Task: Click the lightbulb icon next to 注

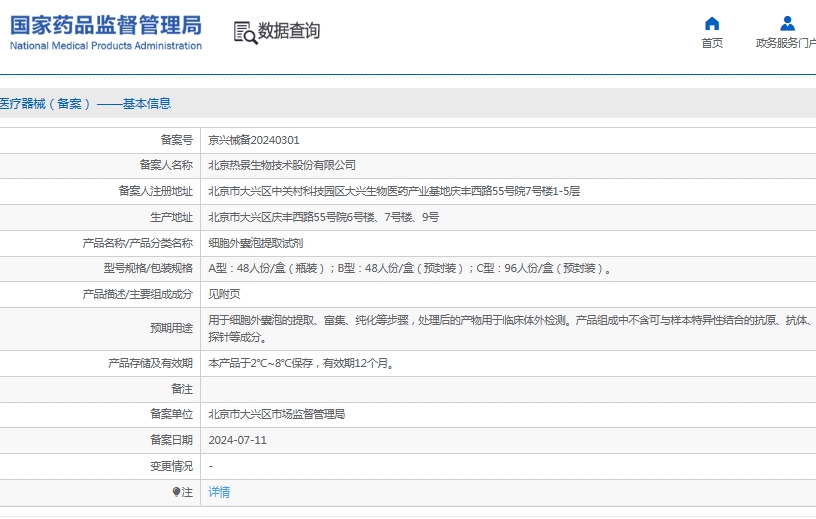Action: click(176, 492)
